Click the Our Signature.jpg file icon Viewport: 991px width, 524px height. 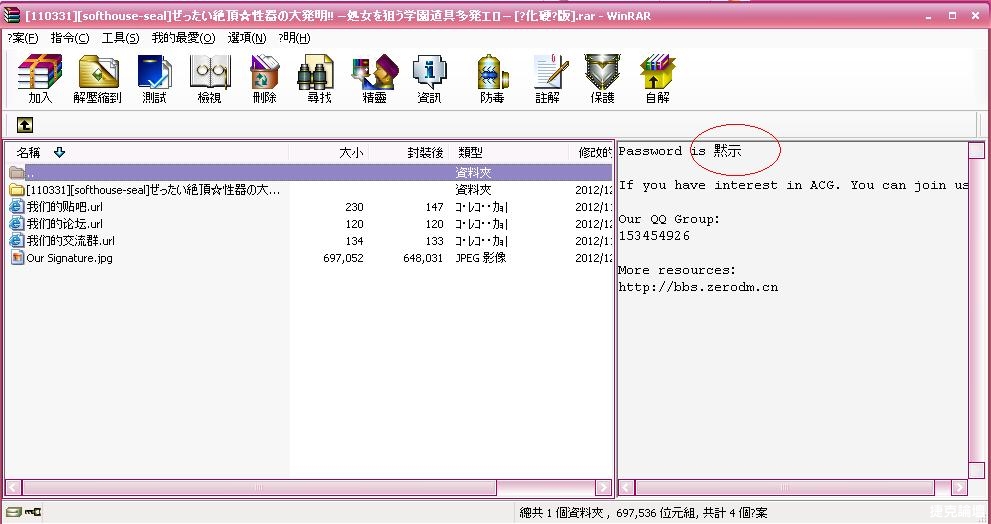point(17,258)
